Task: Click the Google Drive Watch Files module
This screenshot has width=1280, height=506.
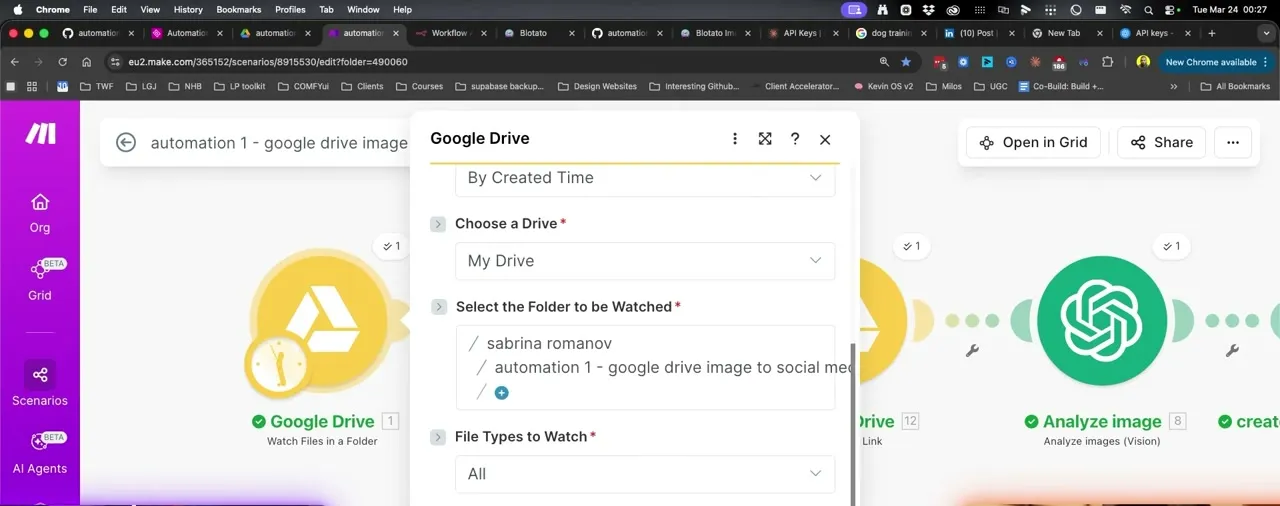Action: click(320, 322)
